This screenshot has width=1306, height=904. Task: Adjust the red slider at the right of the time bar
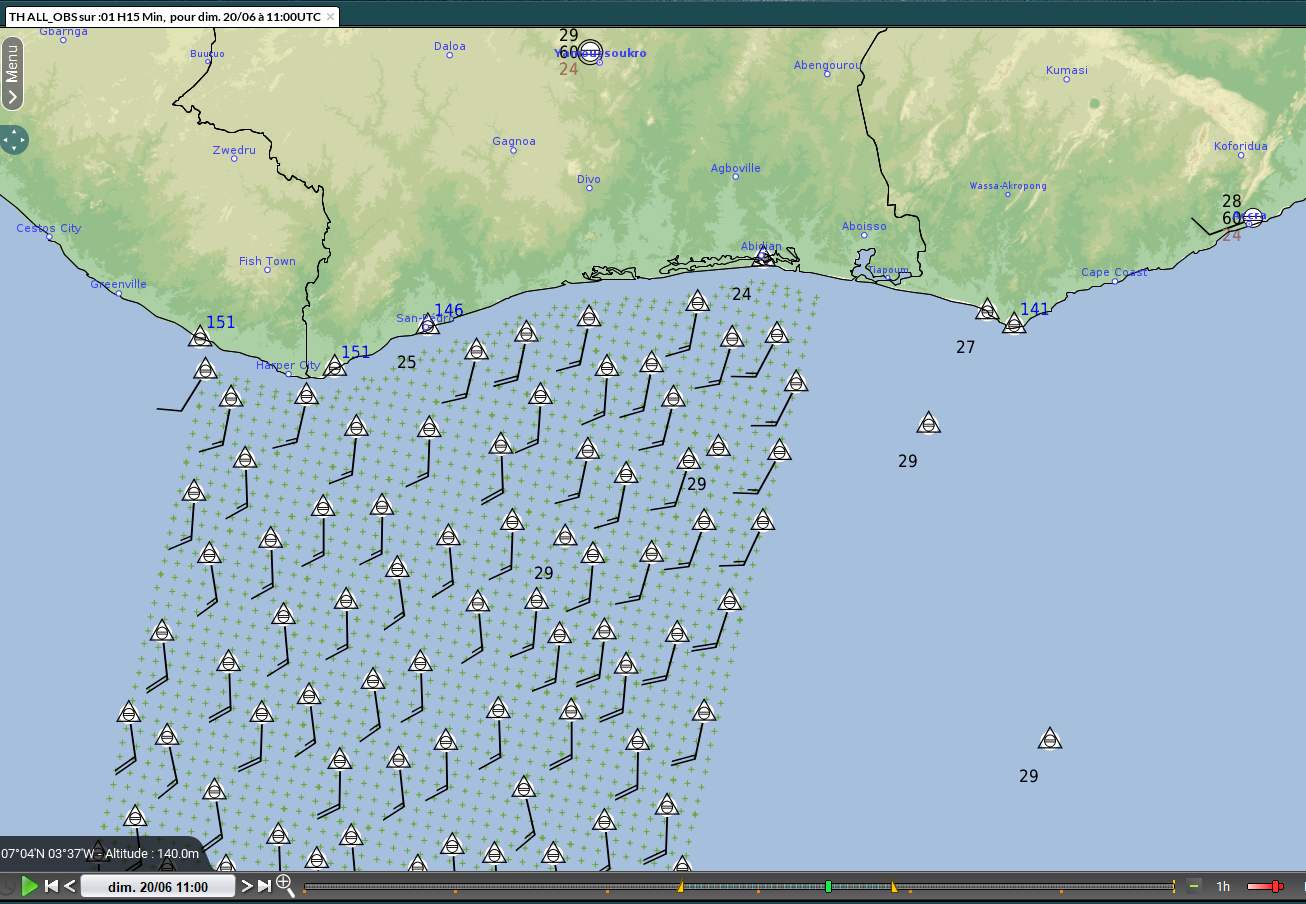1276,886
